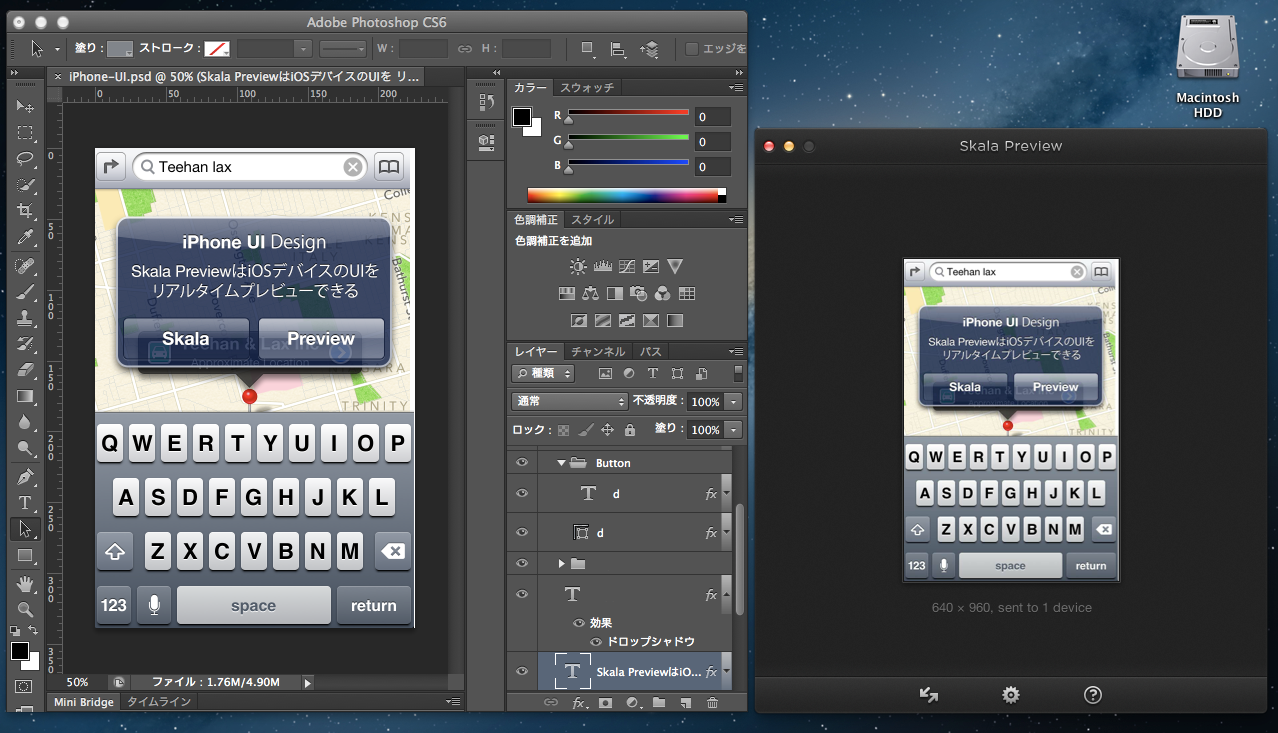Viewport: 1278px width, 733px height.
Task: Create a new layer group
Action: pyautogui.click(x=659, y=703)
